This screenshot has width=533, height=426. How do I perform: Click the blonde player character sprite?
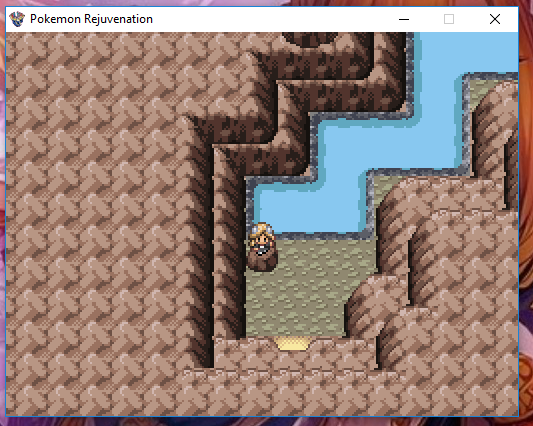261,238
